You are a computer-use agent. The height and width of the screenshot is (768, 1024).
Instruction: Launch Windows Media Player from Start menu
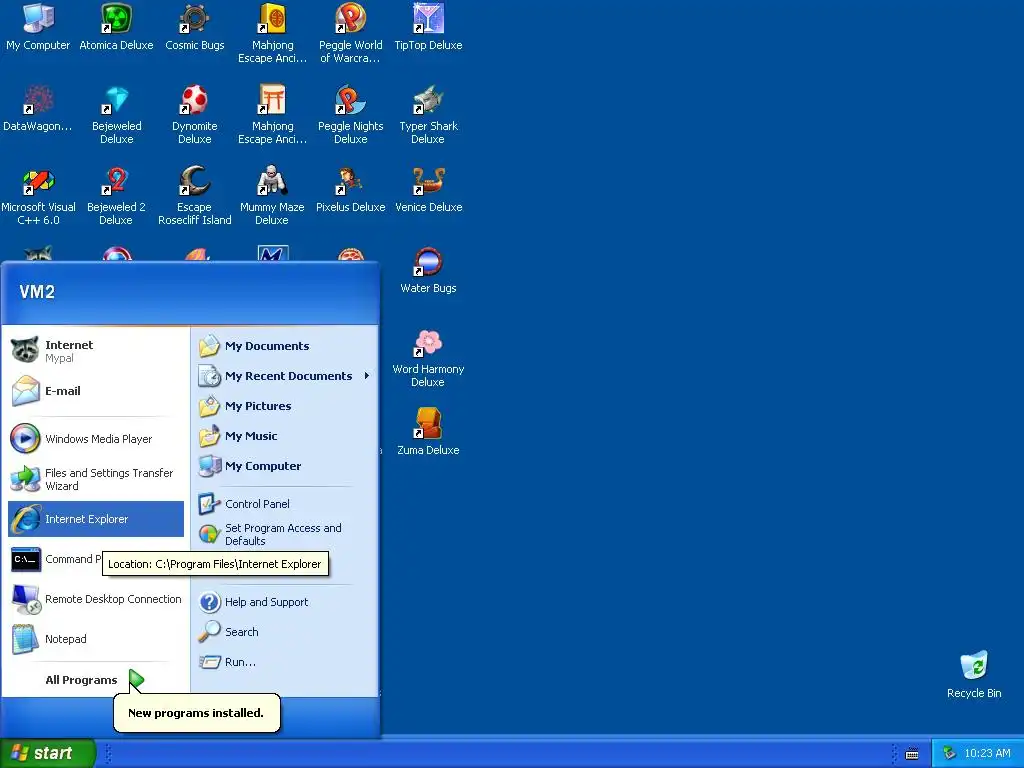coord(96,439)
